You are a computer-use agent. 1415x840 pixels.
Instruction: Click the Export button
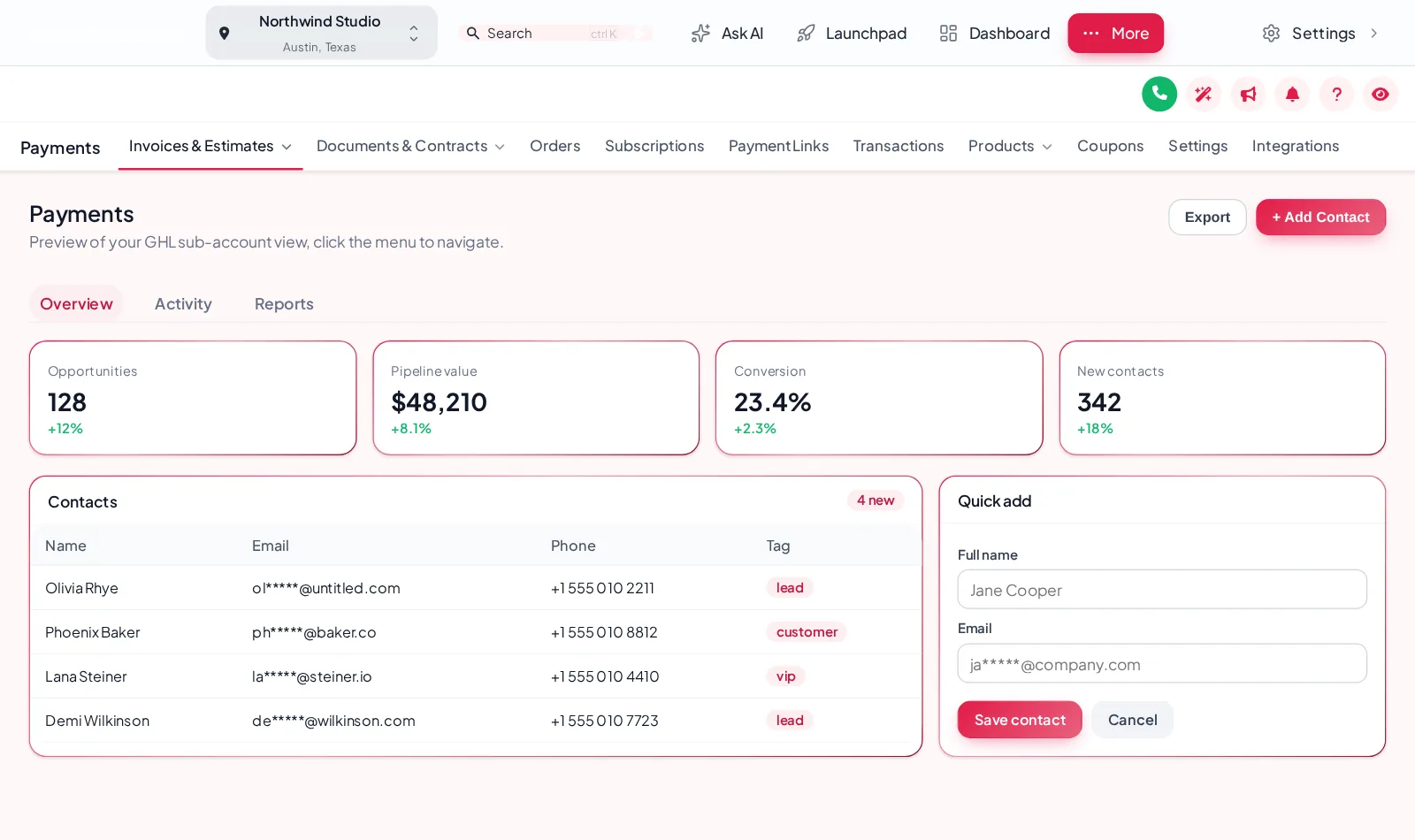click(x=1207, y=218)
